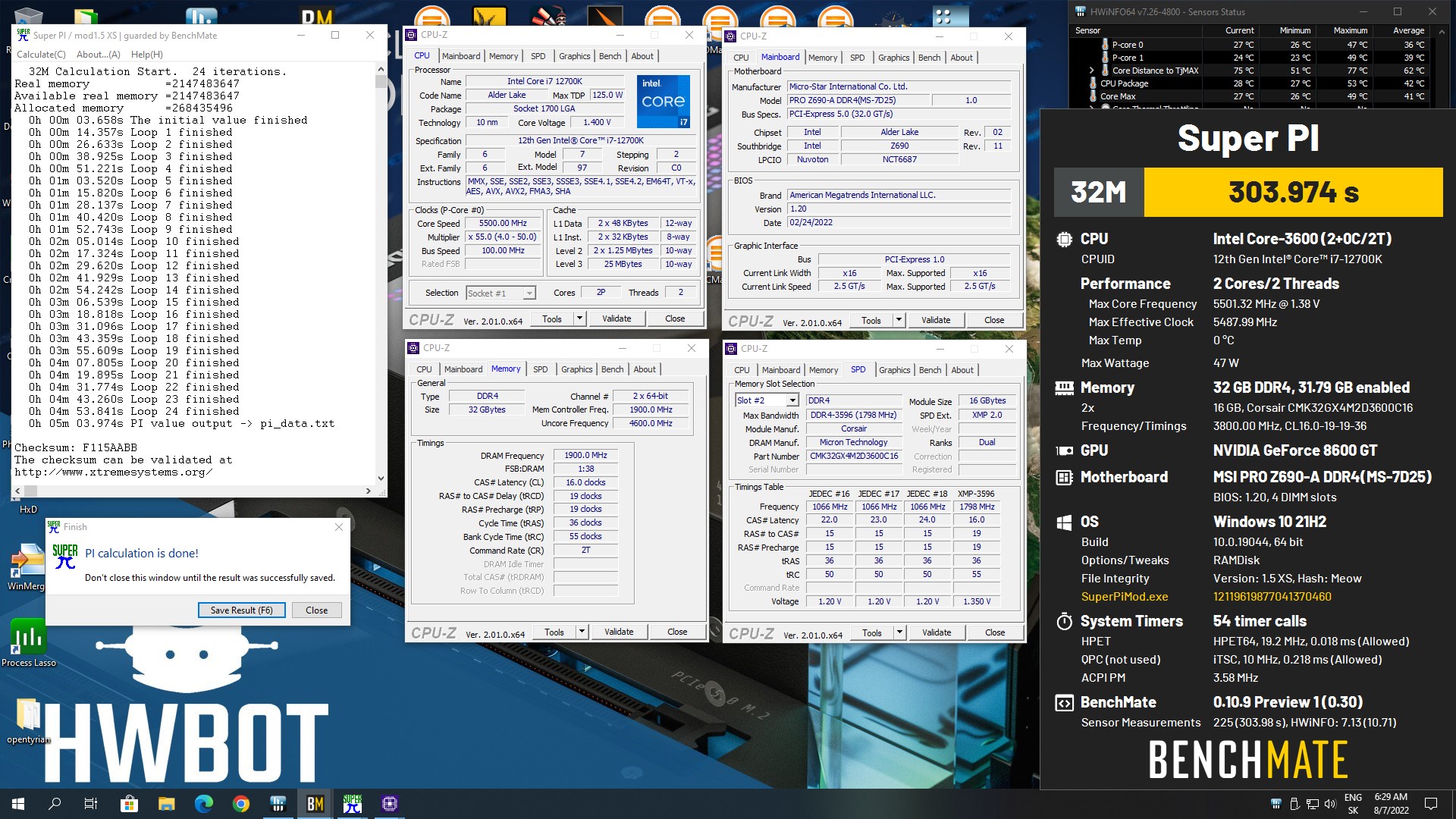Click Close in the Finish dialog
Image resolution: width=1456 pixels, height=819 pixels.
click(317, 610)
